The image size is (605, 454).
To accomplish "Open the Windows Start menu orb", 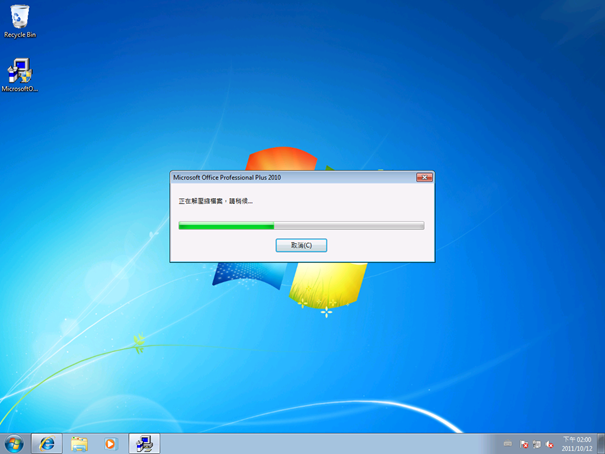I will [x=14, y=444].
